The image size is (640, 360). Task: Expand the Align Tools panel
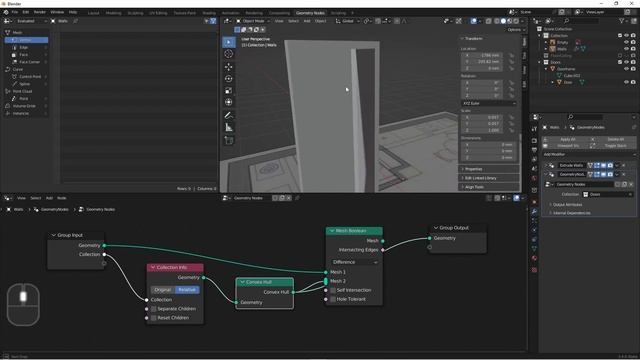(x=489, y=187)
